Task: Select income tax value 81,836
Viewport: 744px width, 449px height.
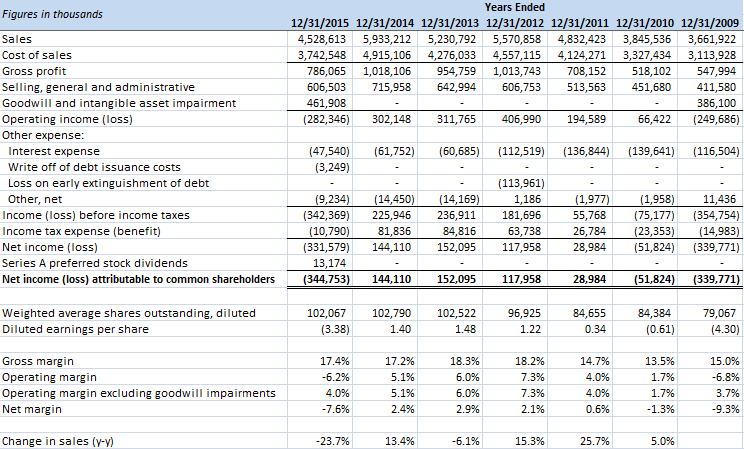Action: [394, 231]
